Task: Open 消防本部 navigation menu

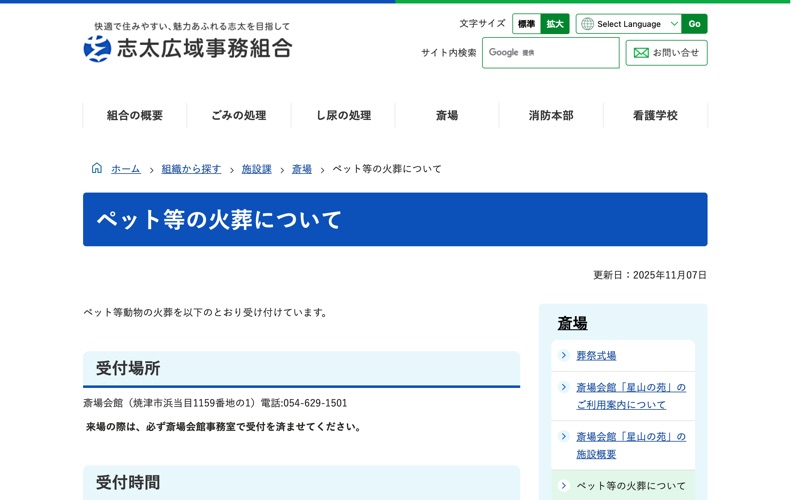Action: [x=551, y=115]
